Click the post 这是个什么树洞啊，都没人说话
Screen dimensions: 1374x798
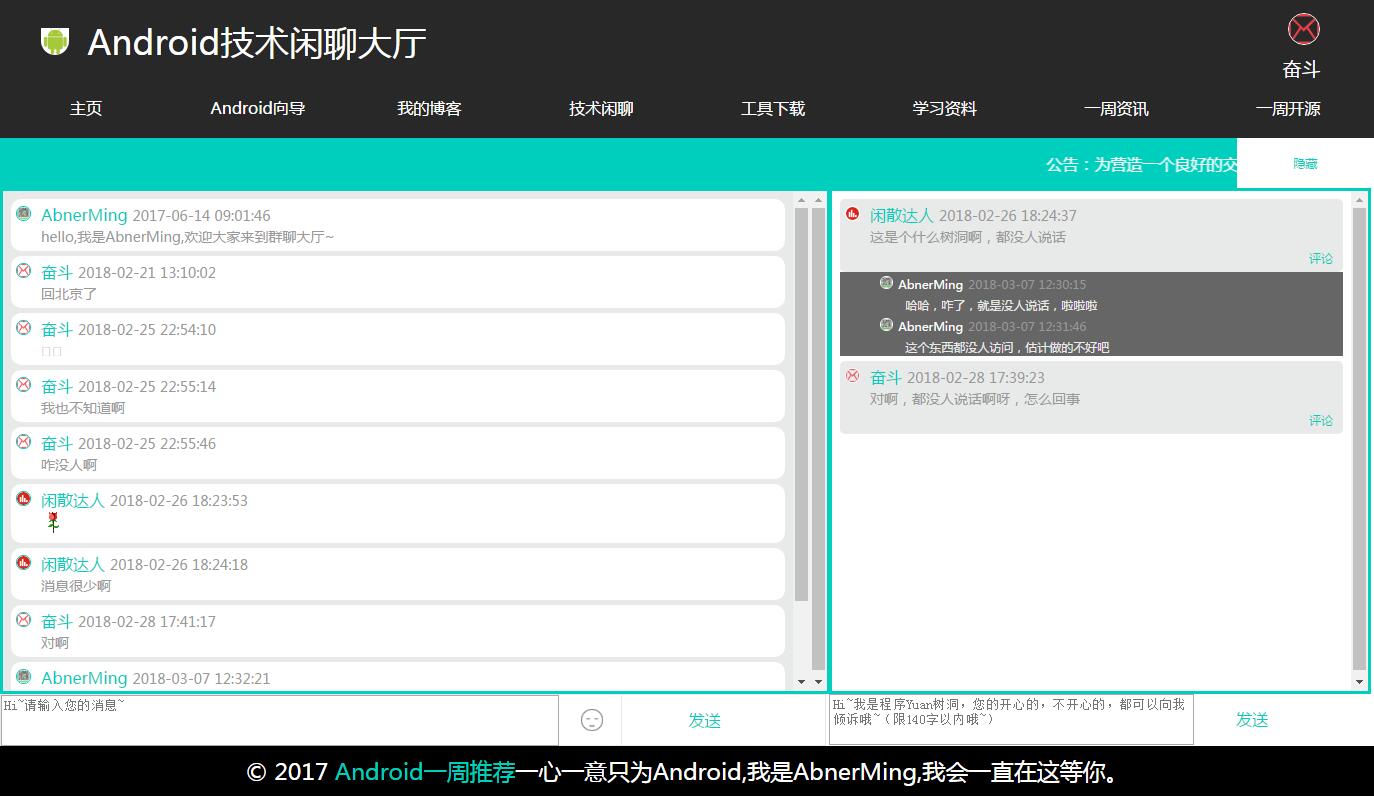968,237
